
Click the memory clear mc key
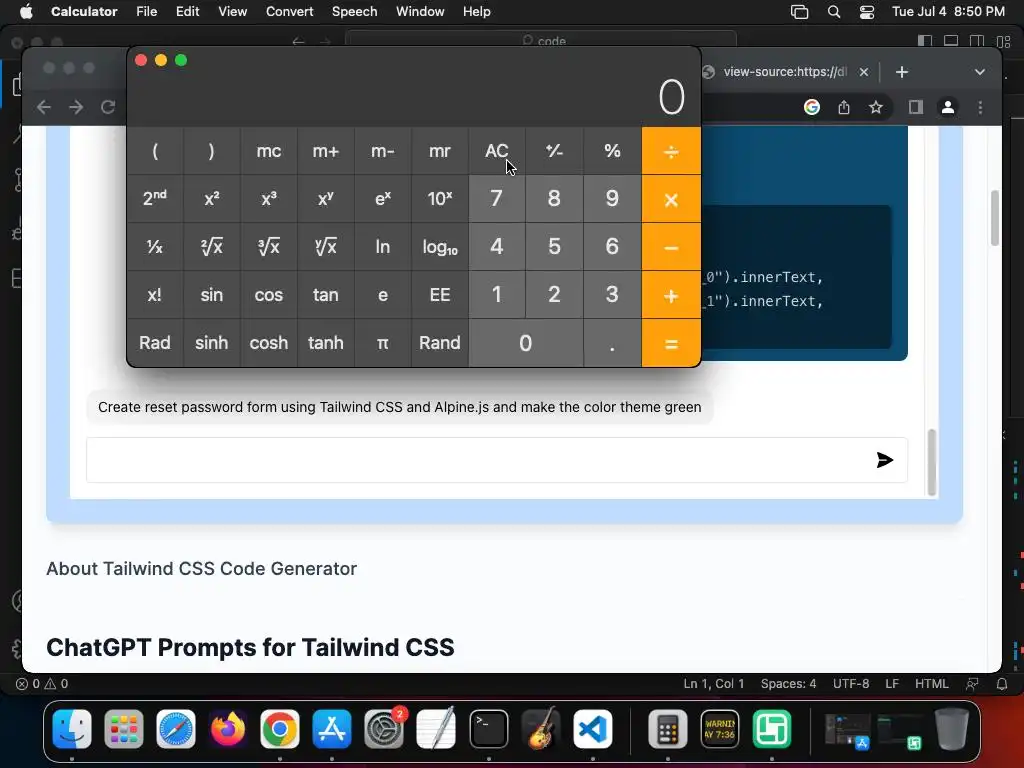268,151
